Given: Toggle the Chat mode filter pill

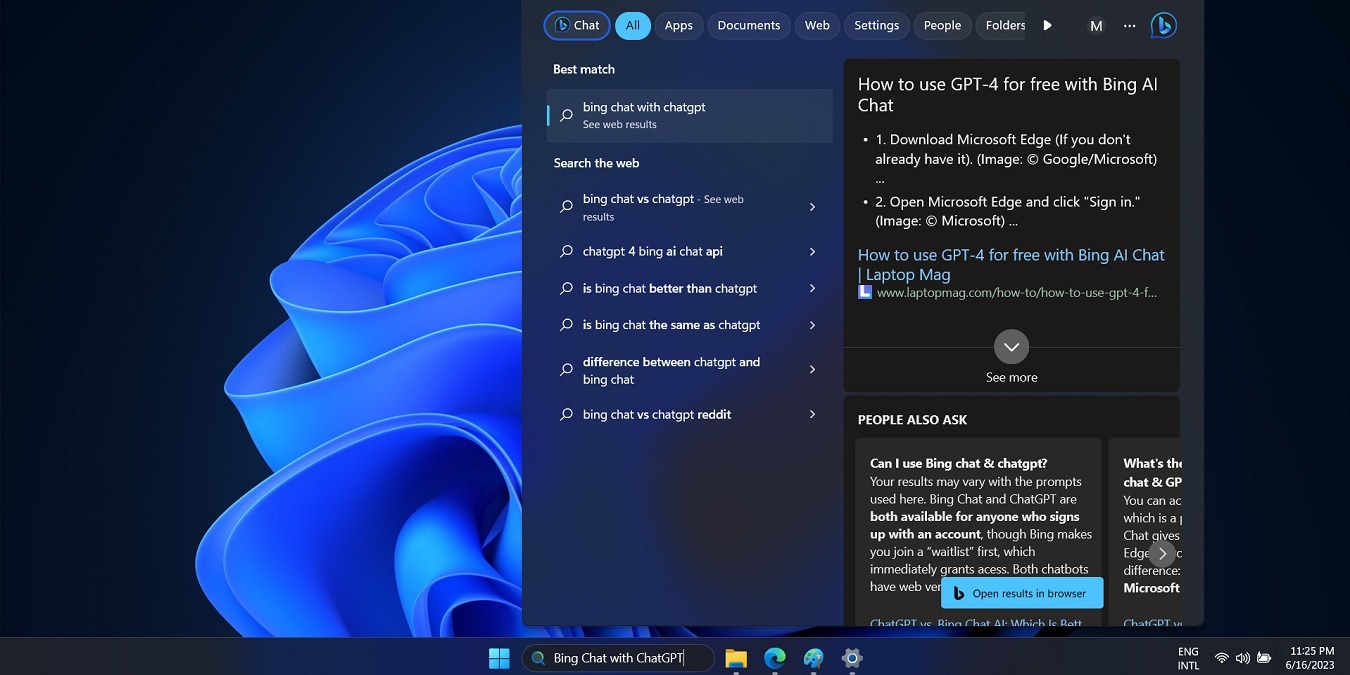Looking at the screenshot, I should tap(576, 25).
